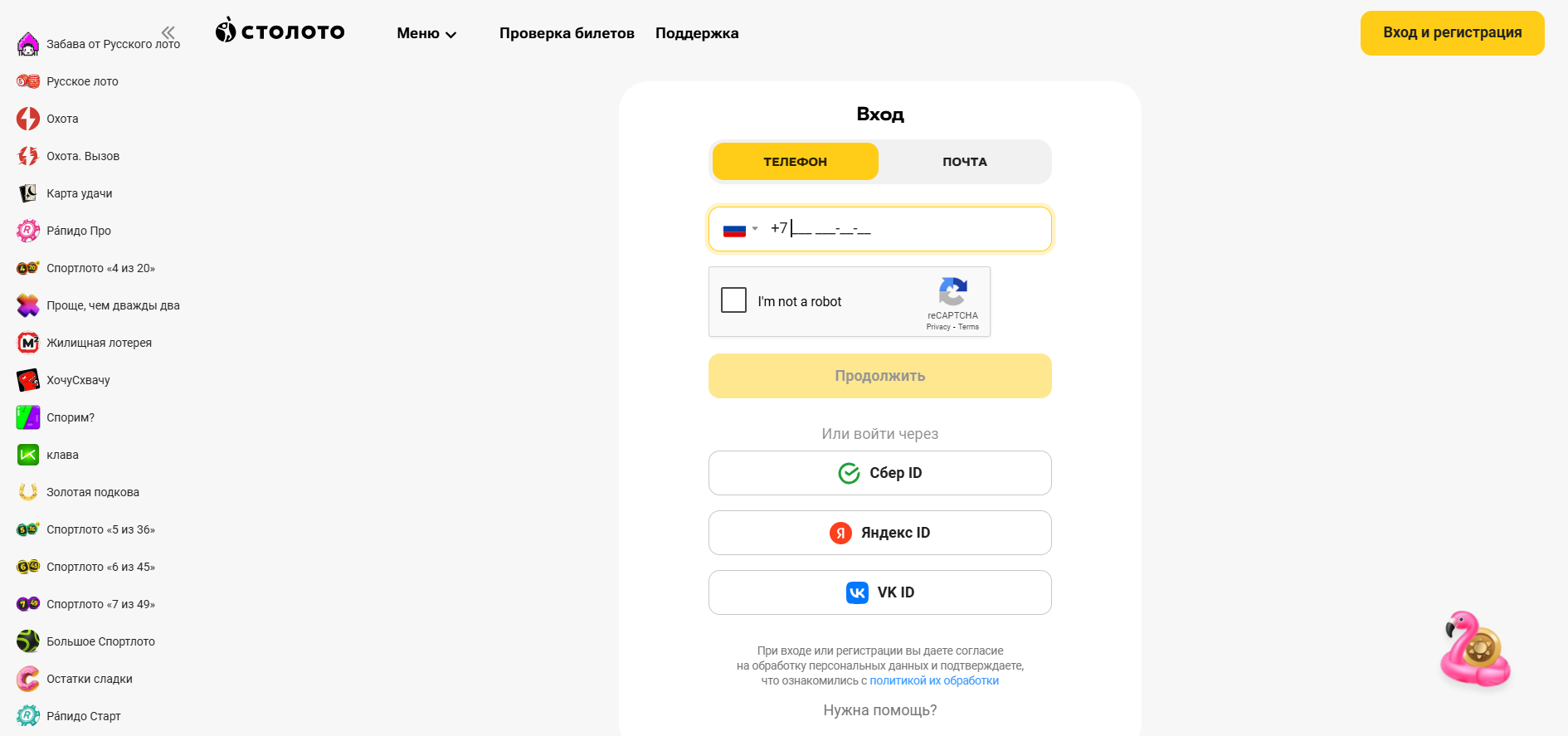The height and width of the screenshot is (736, 1568).
Task: Open Проверка билетов page
Action: 567,33
